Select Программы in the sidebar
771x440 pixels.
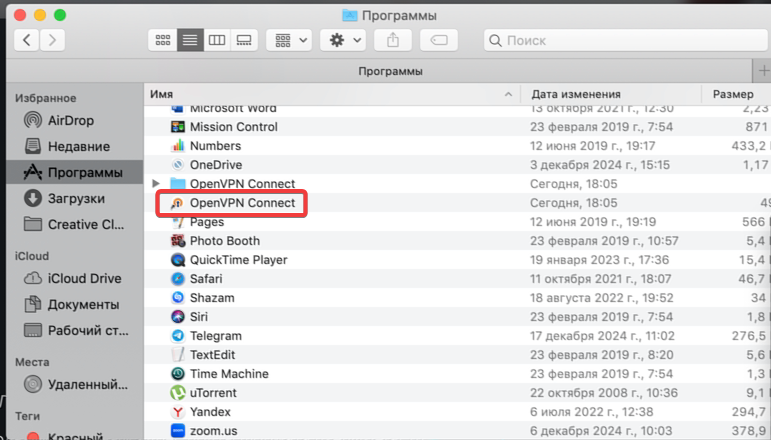tap(75, 173)
